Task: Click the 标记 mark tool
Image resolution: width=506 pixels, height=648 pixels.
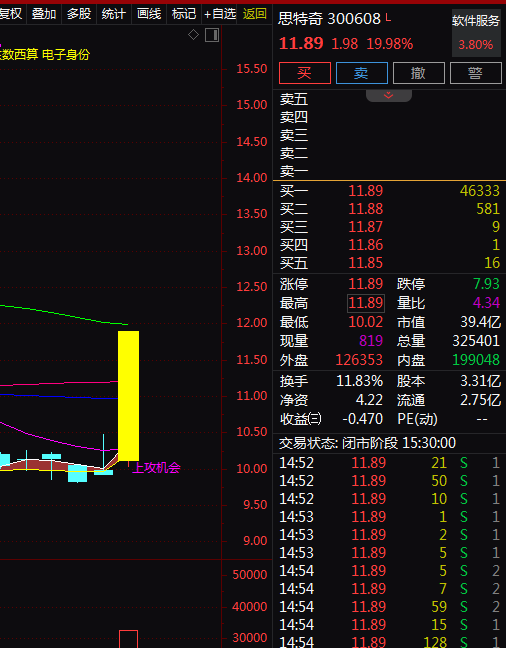Action: pos(184,14)
